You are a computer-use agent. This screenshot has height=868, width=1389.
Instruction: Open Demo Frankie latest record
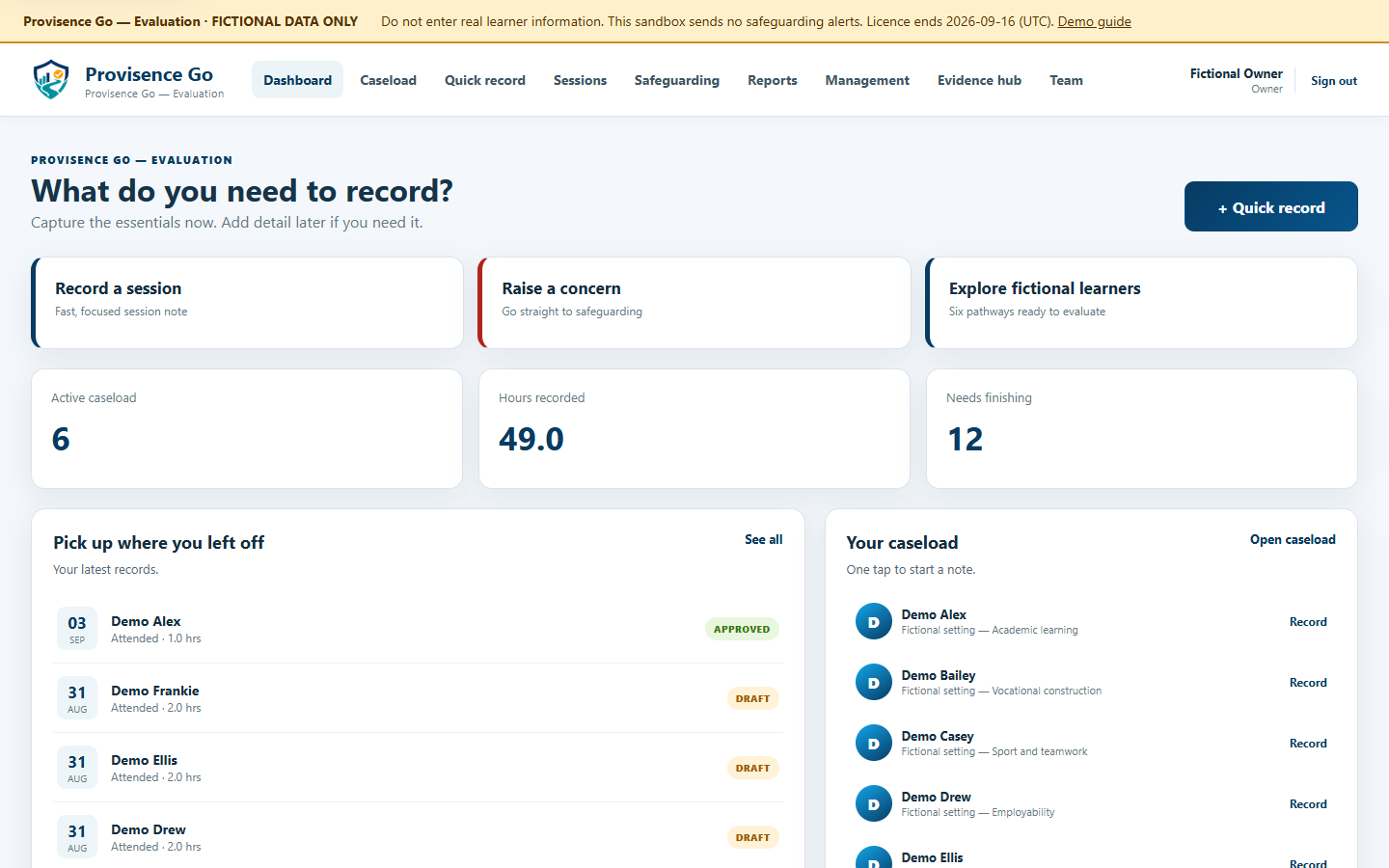(418, 698)
